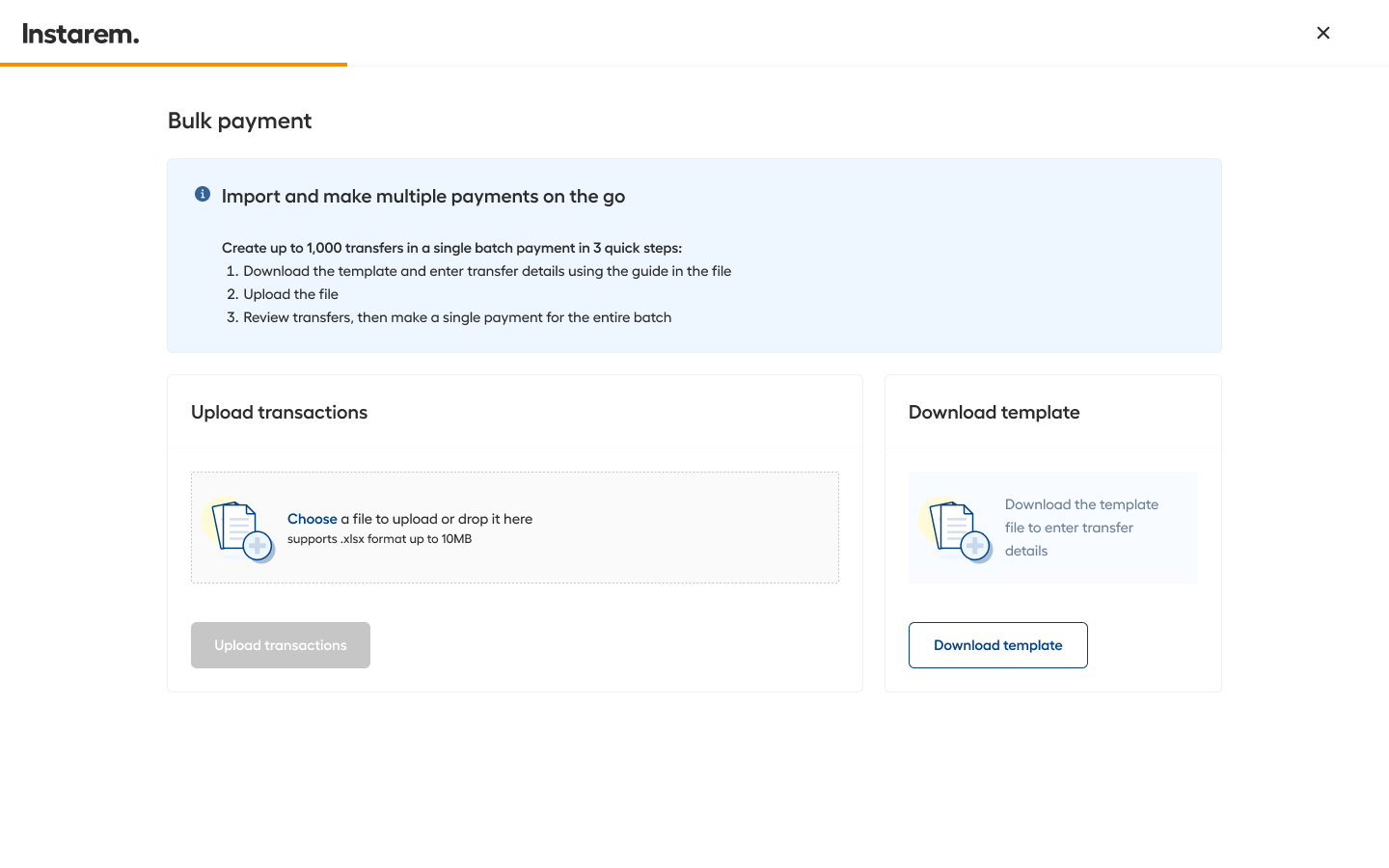The width and height of the screenshot is (1389, 868).
Task: Click the orange progress bar under the logo
Action: 174,65
